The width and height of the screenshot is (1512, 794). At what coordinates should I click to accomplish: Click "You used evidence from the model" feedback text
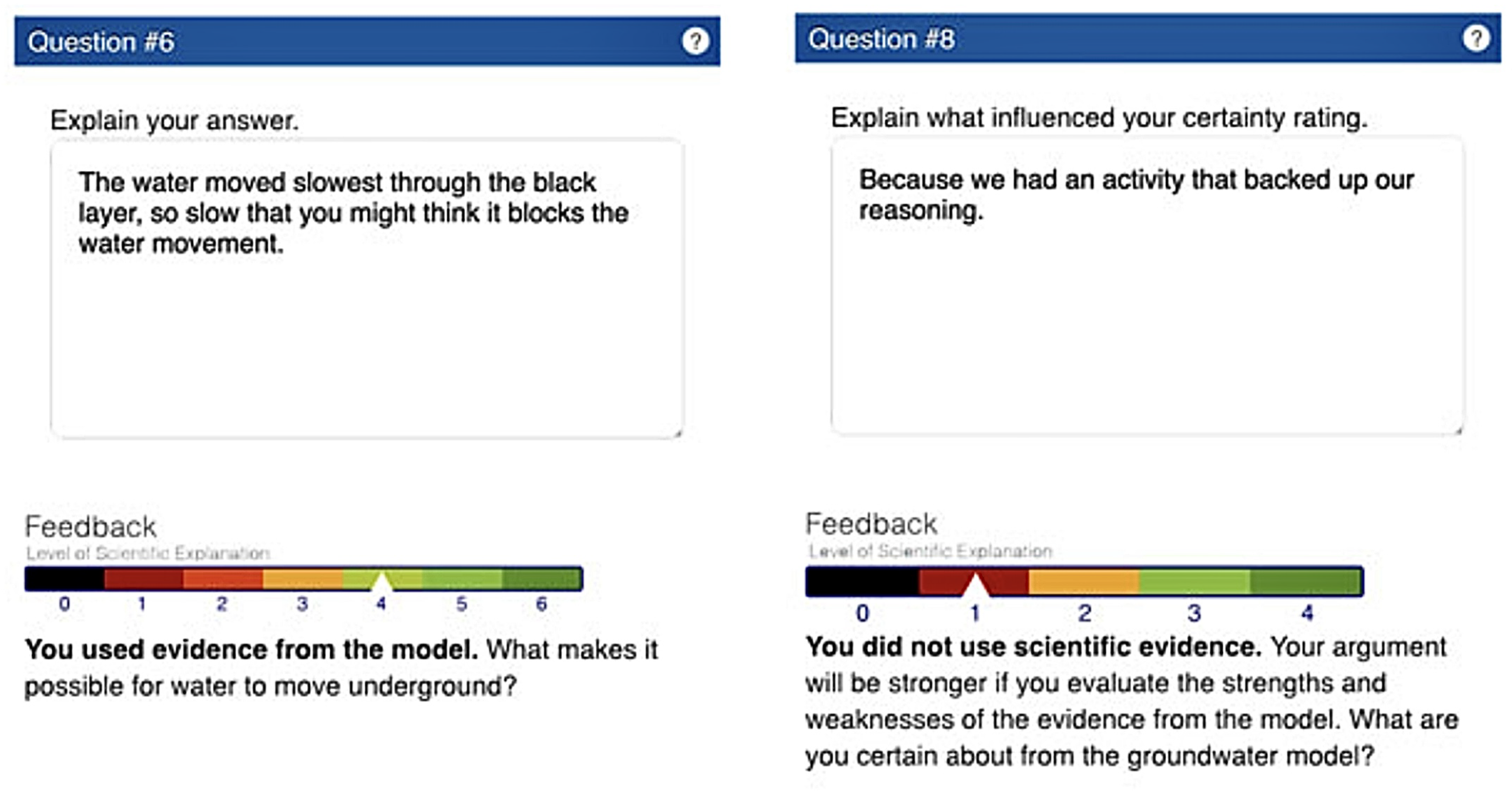click(x=251, y=650)
